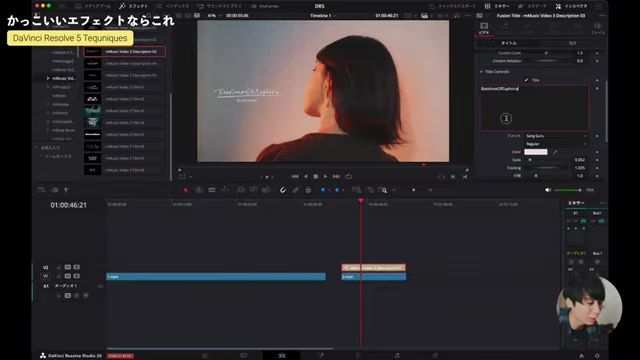Screen dimensions: 640x360
Task: Select the Toolbox (ツールボックス) tree item
Action: point(58,157)
